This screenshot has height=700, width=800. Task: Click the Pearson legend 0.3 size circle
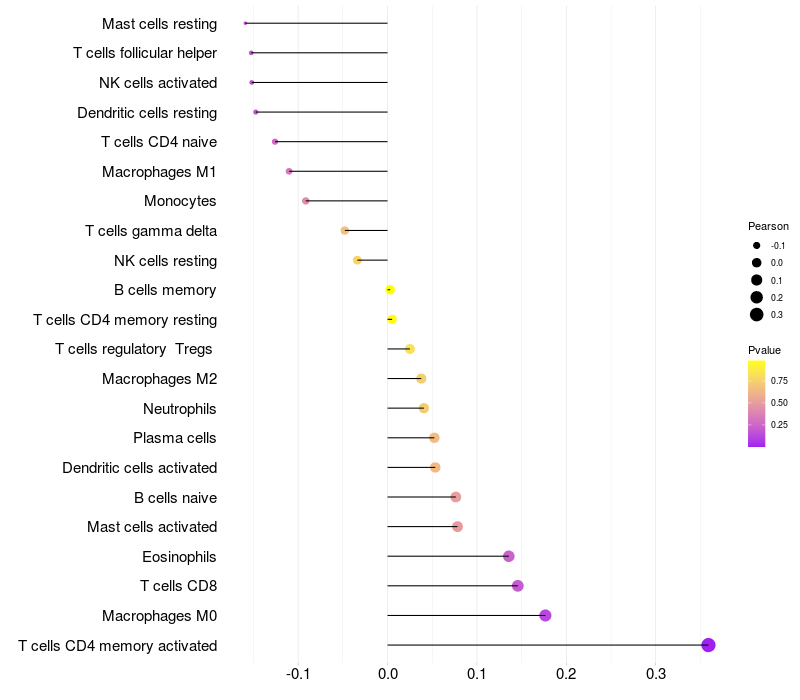point(757,315)
